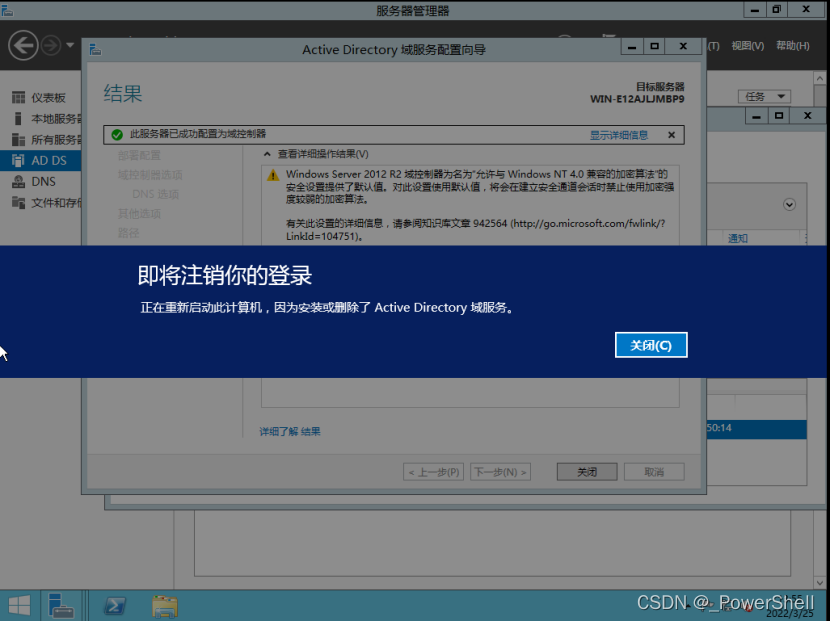Select the 其他选项 wizard step
This screenshot has width=830, height=622.
pos(139,214)
